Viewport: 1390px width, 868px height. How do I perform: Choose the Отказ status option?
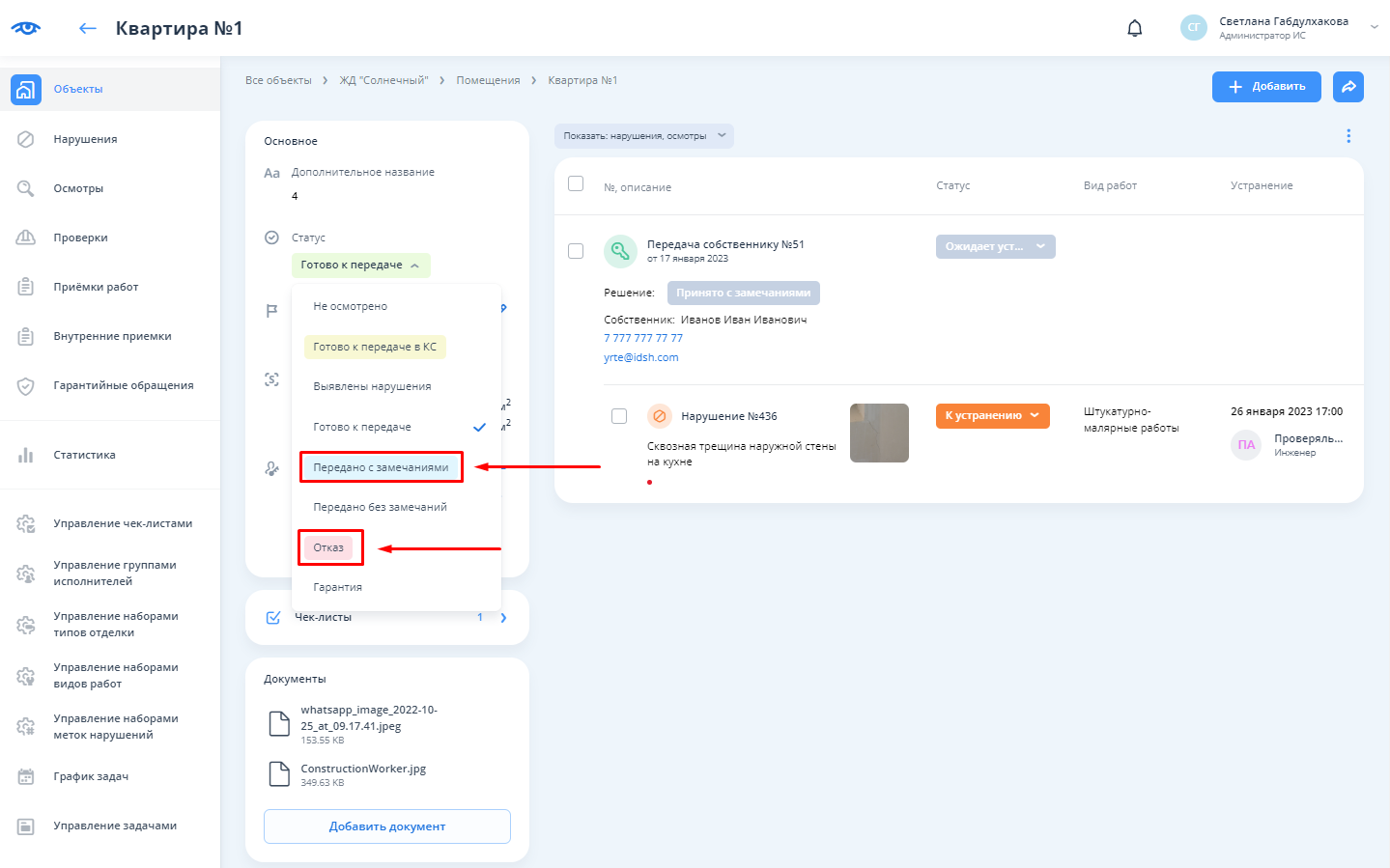(x=329, y=547)
